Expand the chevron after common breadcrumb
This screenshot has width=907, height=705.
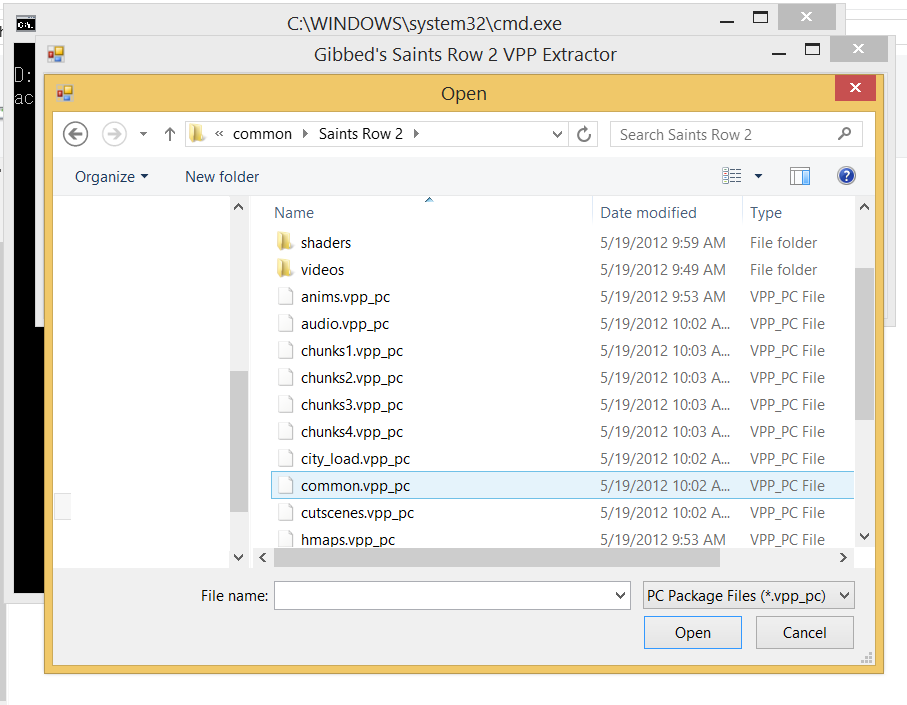tap(305, 134)
